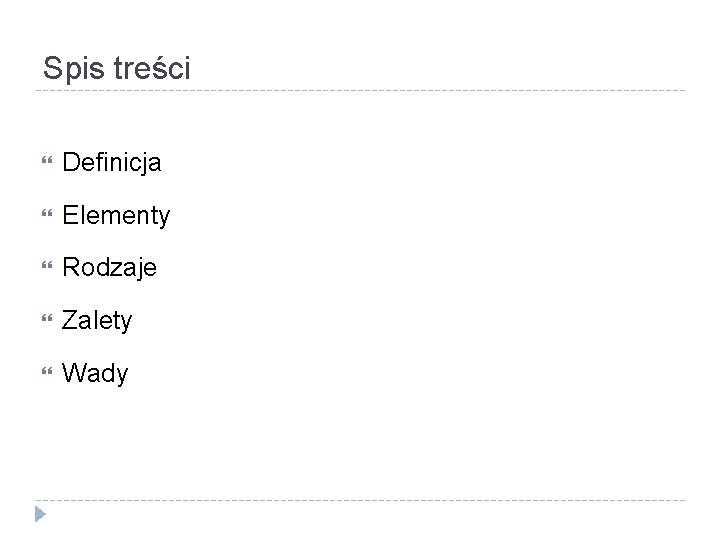The height and width of the screenshot is (540, 720).
Task: Select the Rodzaje list item
Action: [x=109, y=268]
